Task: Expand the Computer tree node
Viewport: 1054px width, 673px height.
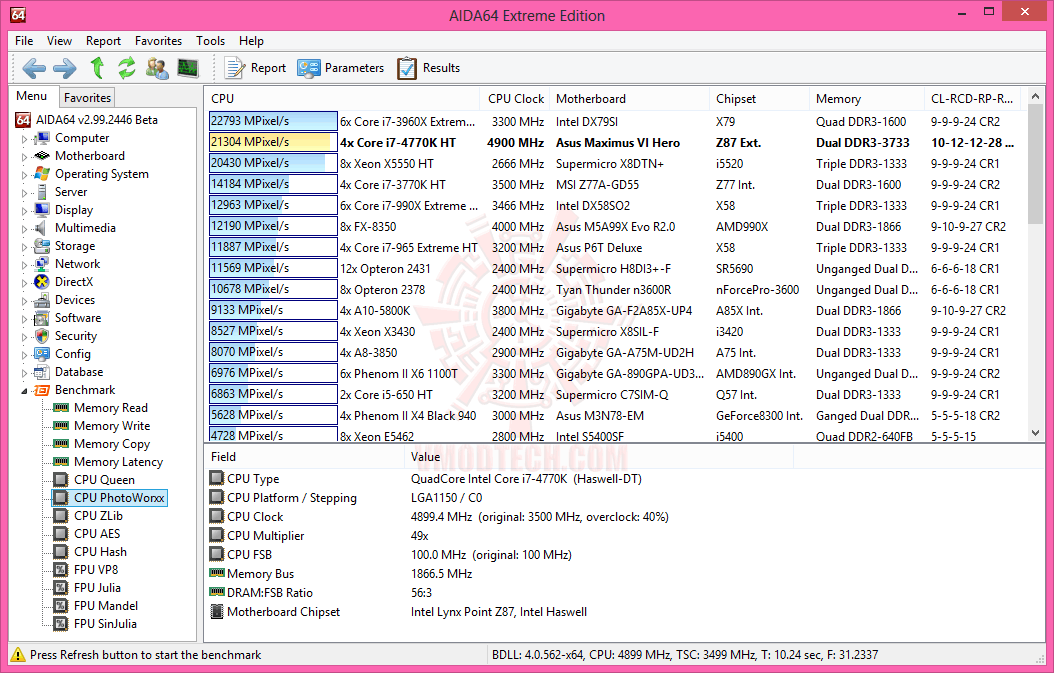Action: [x=25, y=138]
